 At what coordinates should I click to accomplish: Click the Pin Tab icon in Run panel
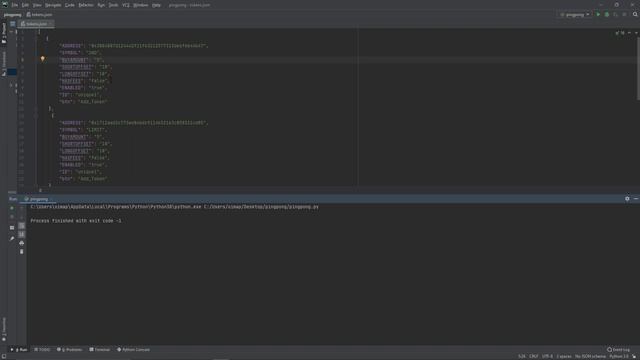(x=12, y=238)
